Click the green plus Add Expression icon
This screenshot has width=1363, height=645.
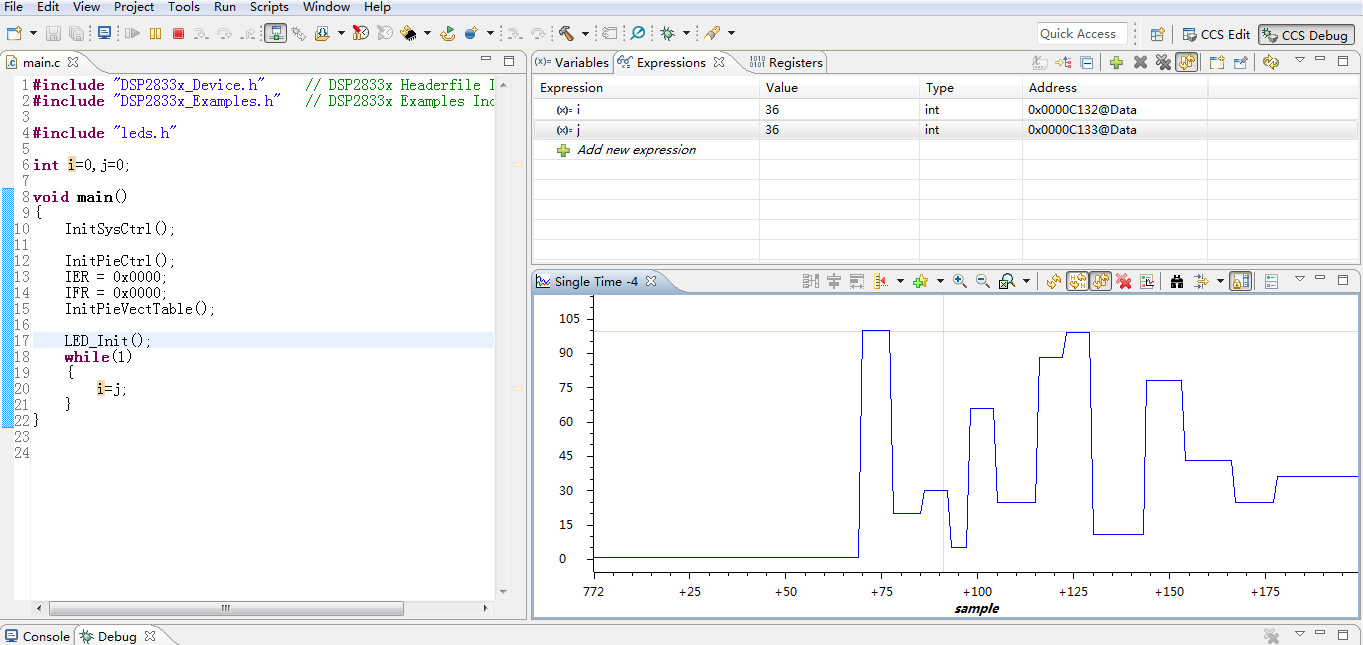[x=1116, y=62]
